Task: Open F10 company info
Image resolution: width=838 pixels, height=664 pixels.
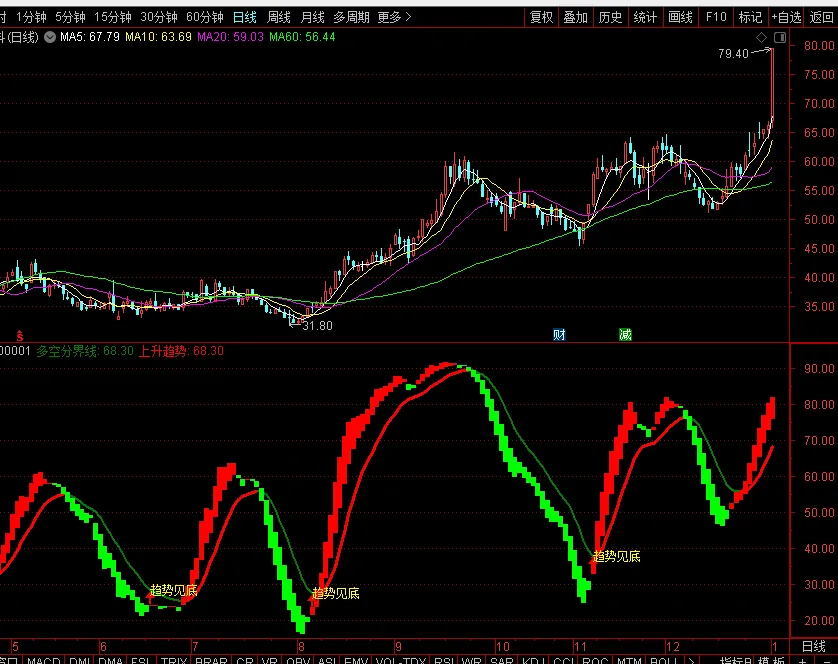Action: pos(716,17)
